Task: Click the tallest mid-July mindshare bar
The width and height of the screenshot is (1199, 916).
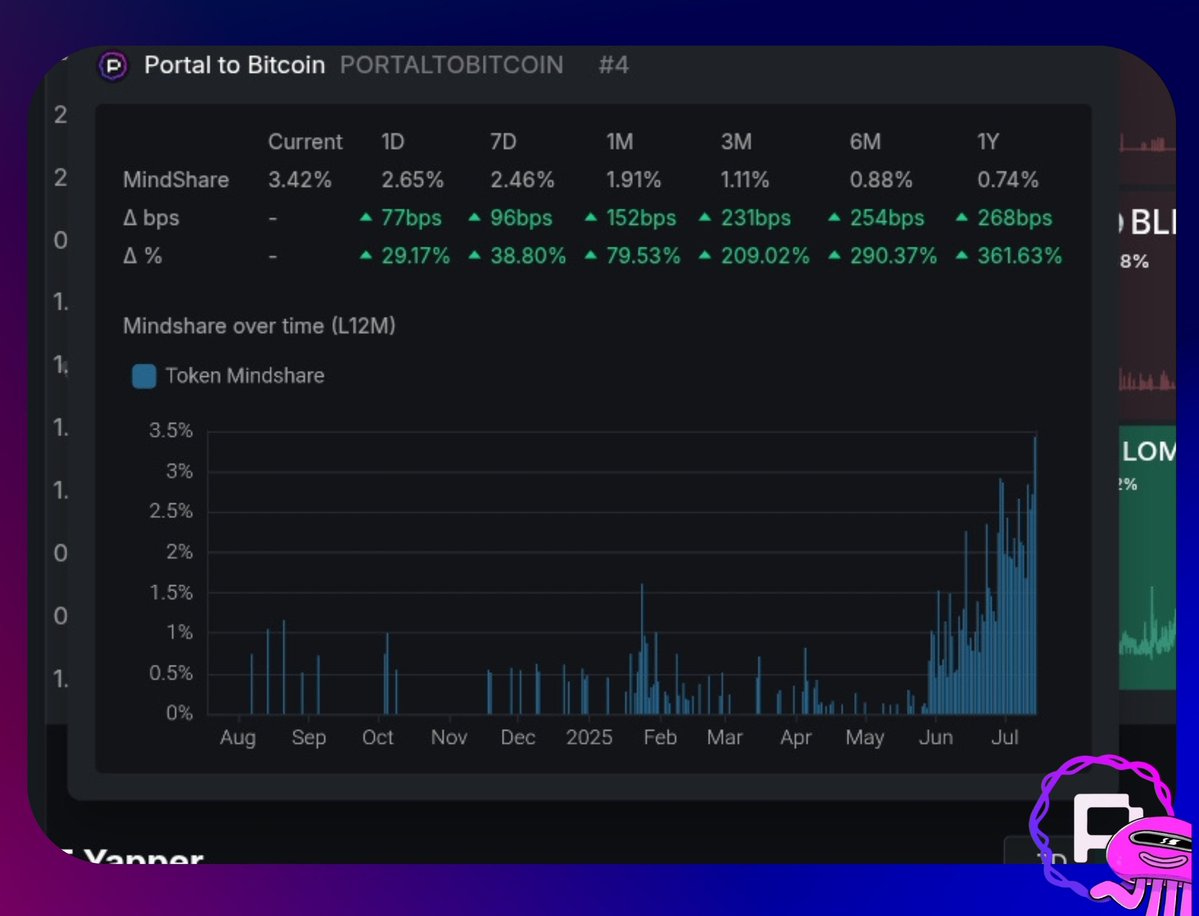Action: coord(1035,575)
